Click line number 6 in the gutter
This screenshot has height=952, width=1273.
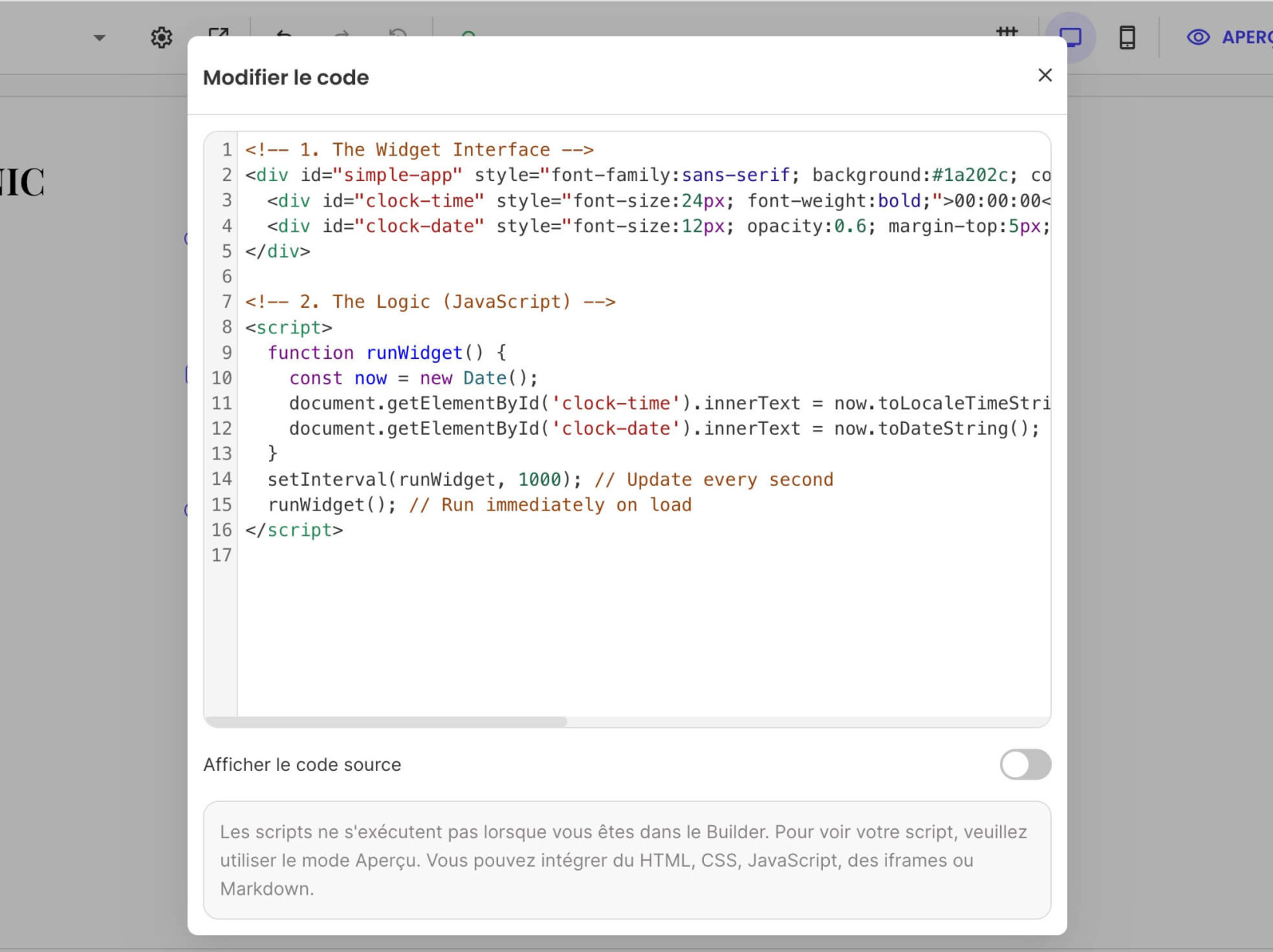(226, 276)
